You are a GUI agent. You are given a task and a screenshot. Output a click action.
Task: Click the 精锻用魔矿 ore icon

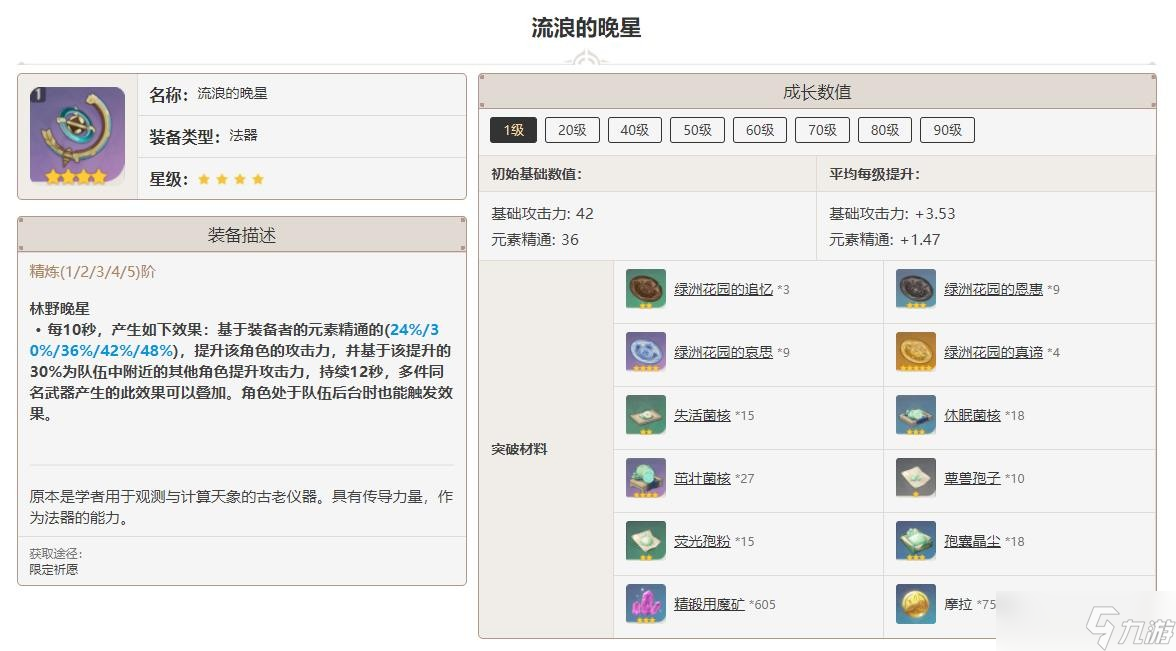click(x=646, y=604)
